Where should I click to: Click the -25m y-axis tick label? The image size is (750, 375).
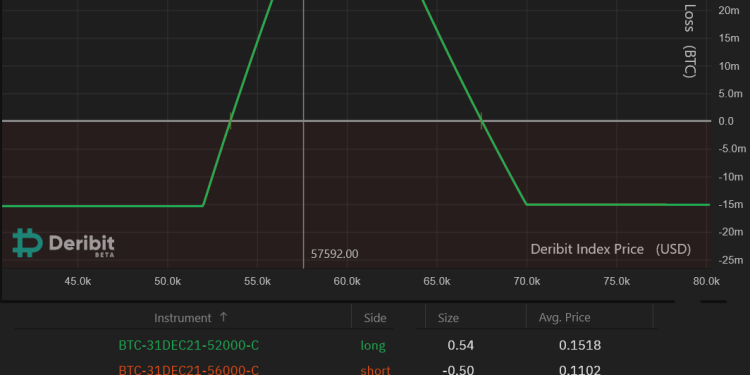pyautogui.click(x=731, y=260)
